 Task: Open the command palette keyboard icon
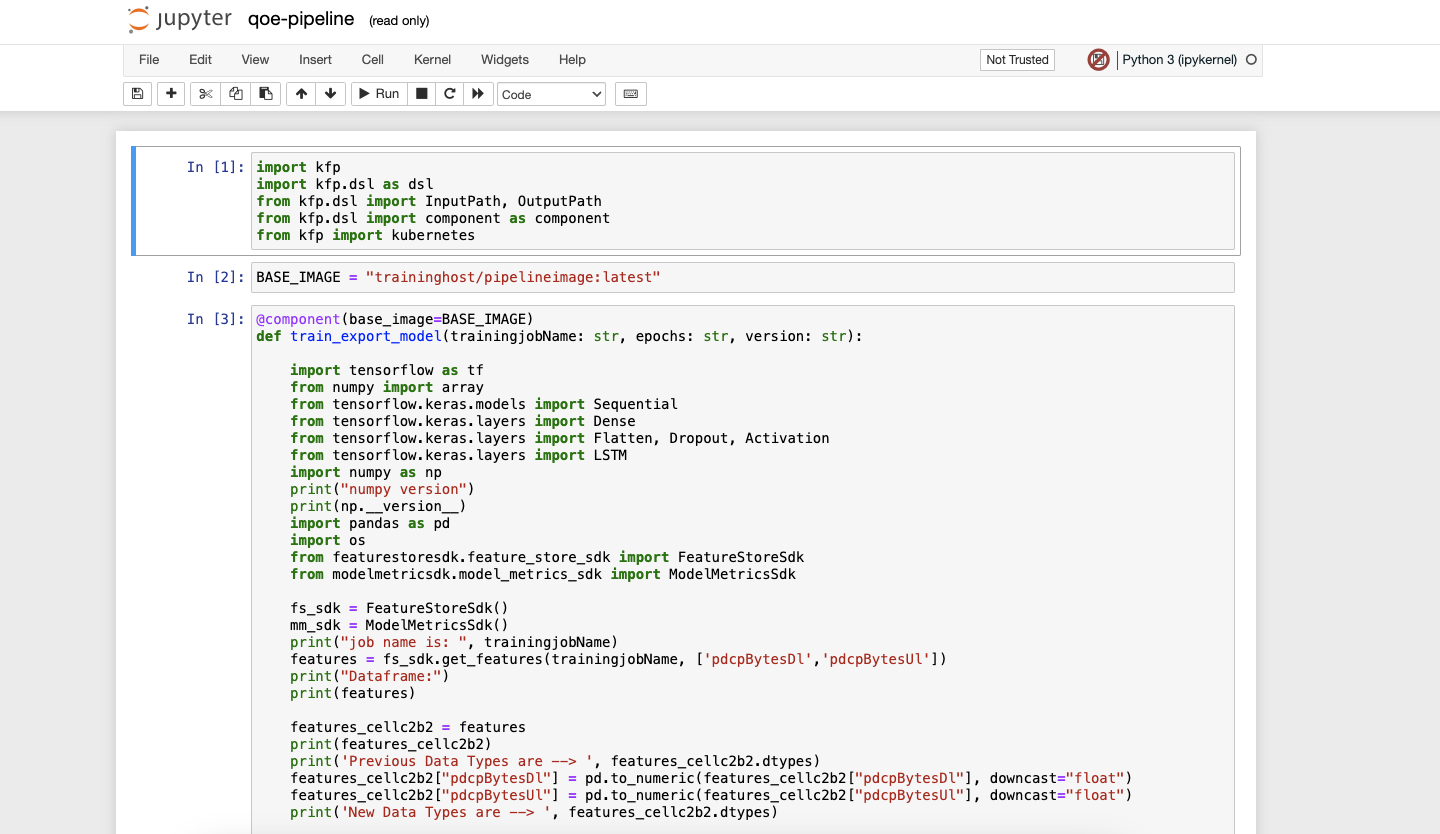pyautogui.click(x=631, y=94)
